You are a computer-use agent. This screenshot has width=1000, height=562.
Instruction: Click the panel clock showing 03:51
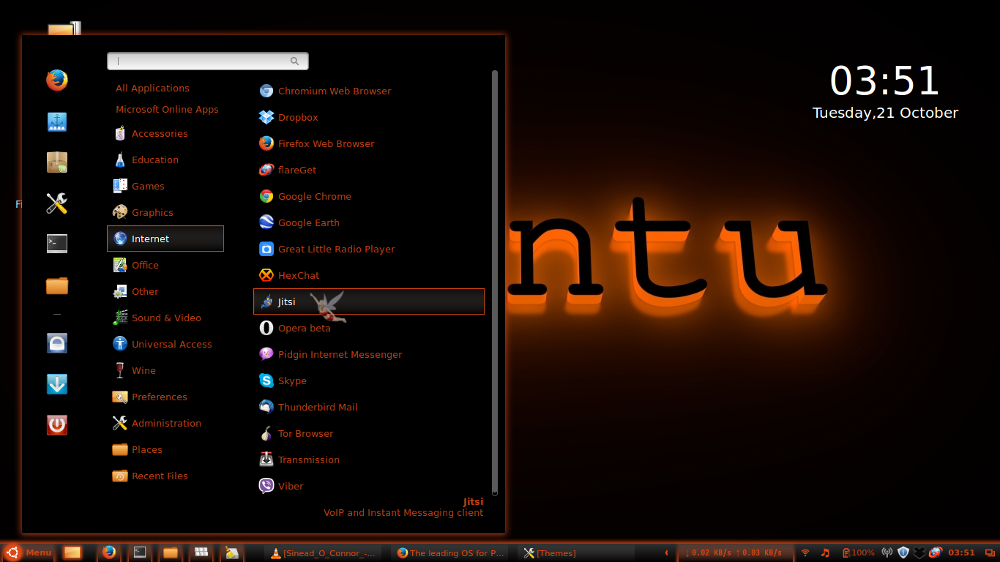[961, 553]
